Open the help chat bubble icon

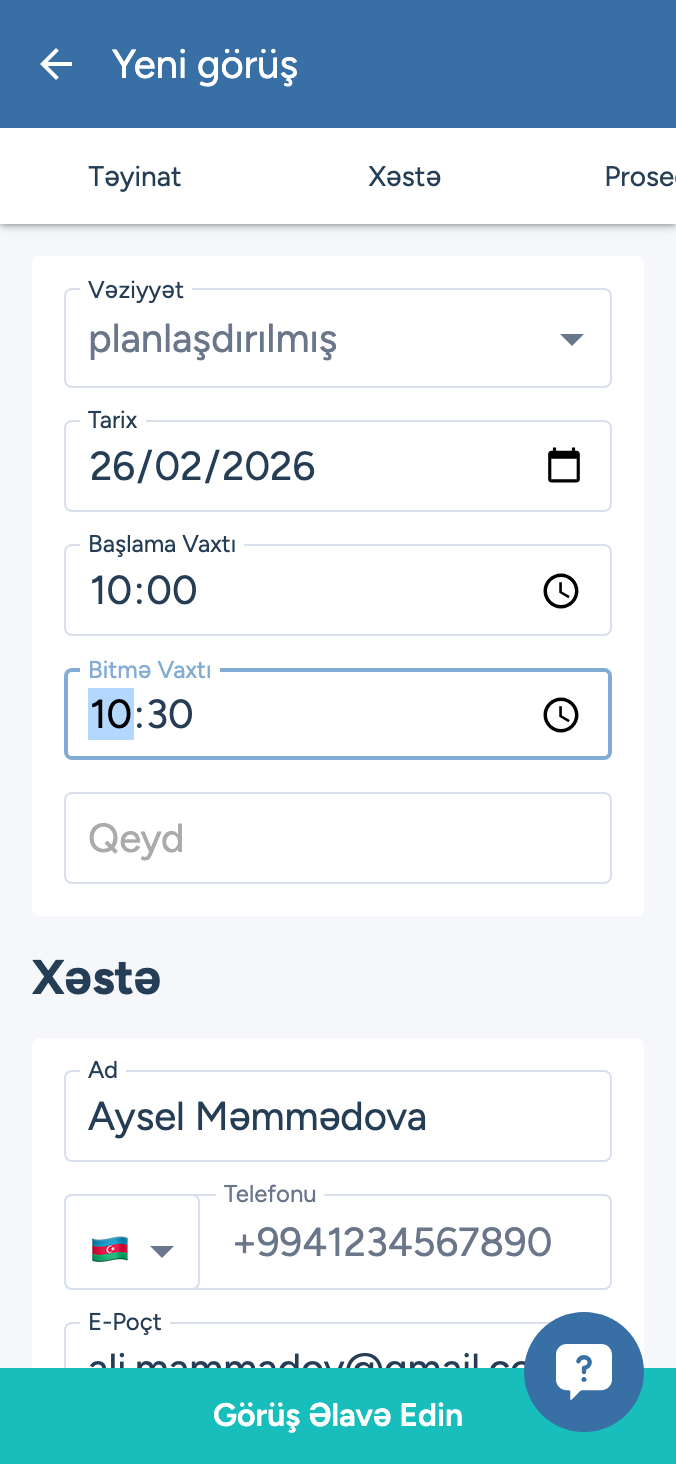click(584, 1371)
